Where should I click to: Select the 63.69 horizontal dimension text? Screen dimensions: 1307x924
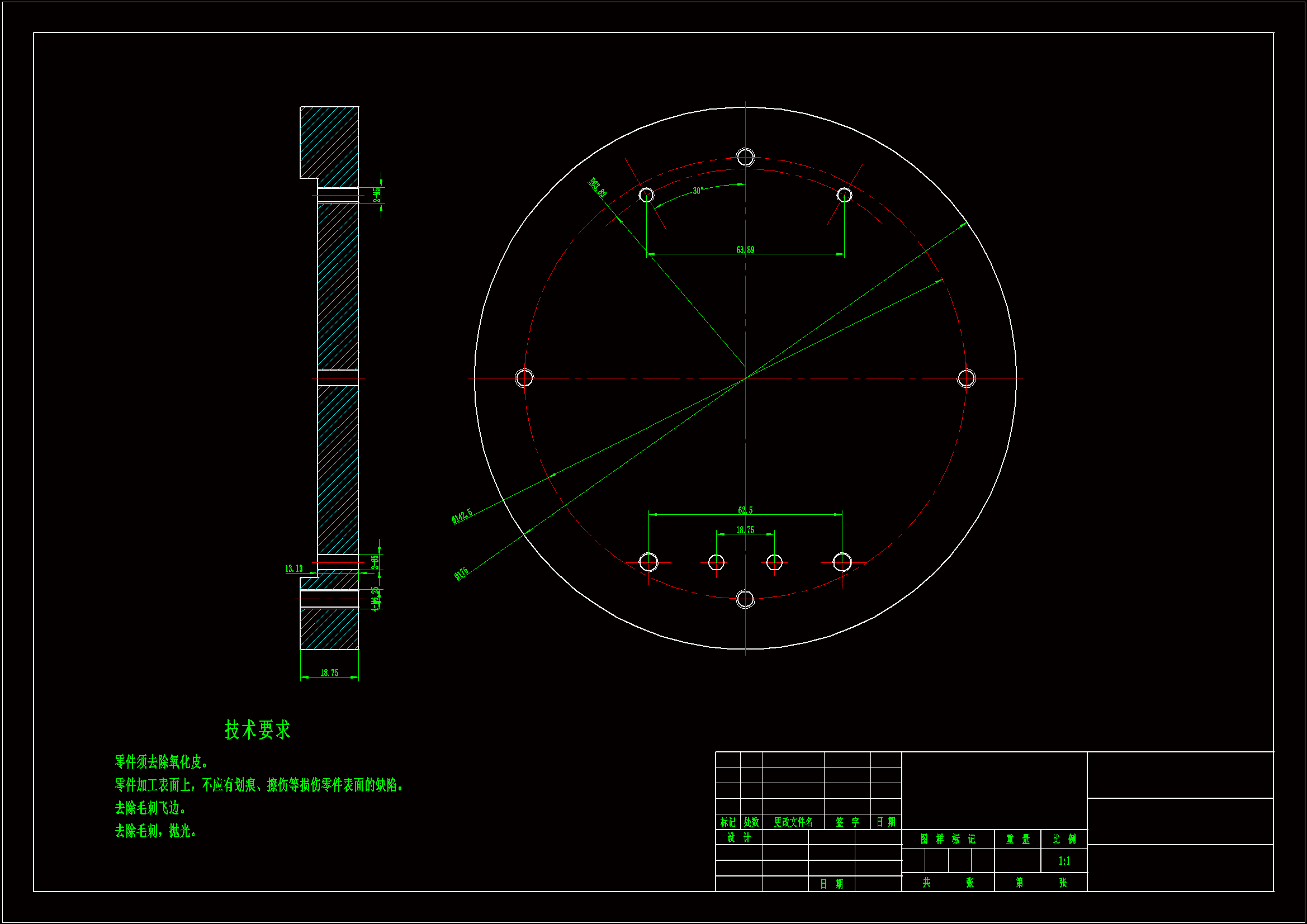click(x=745, y=250)
